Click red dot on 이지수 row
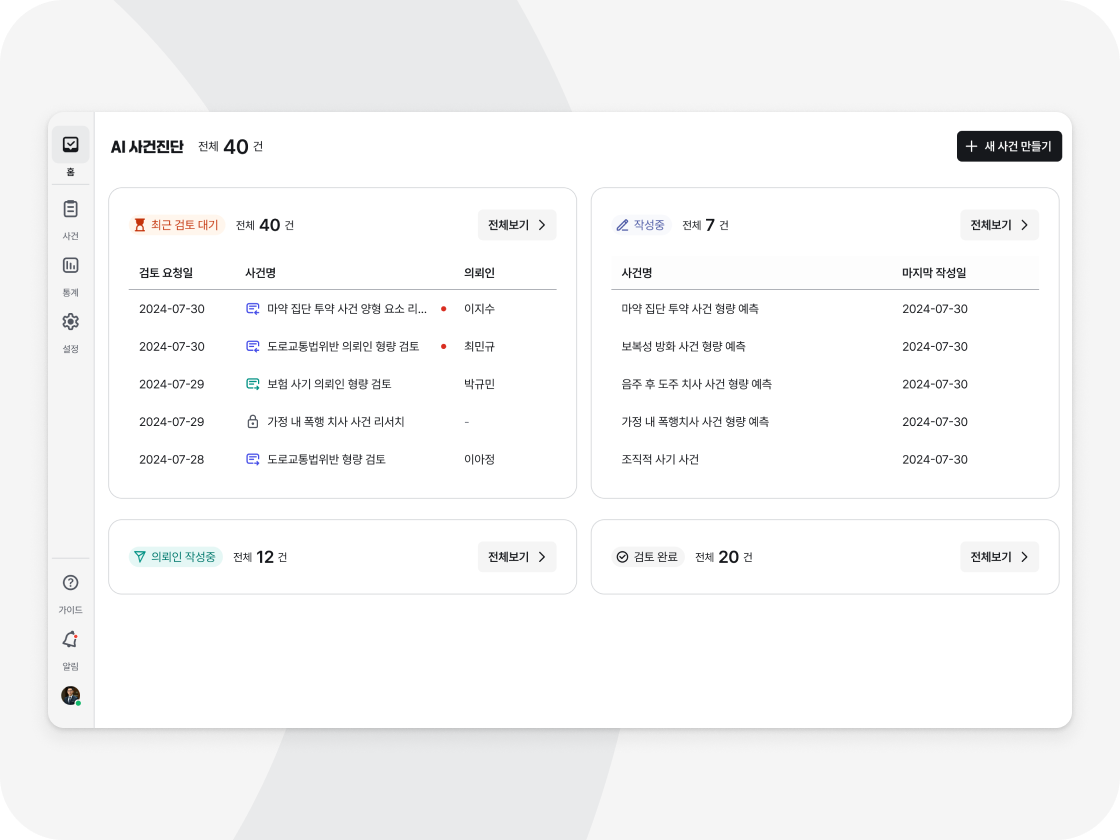Image resolution: width=1120 pixels, height=840 pixels. click(x=444, y=309)
